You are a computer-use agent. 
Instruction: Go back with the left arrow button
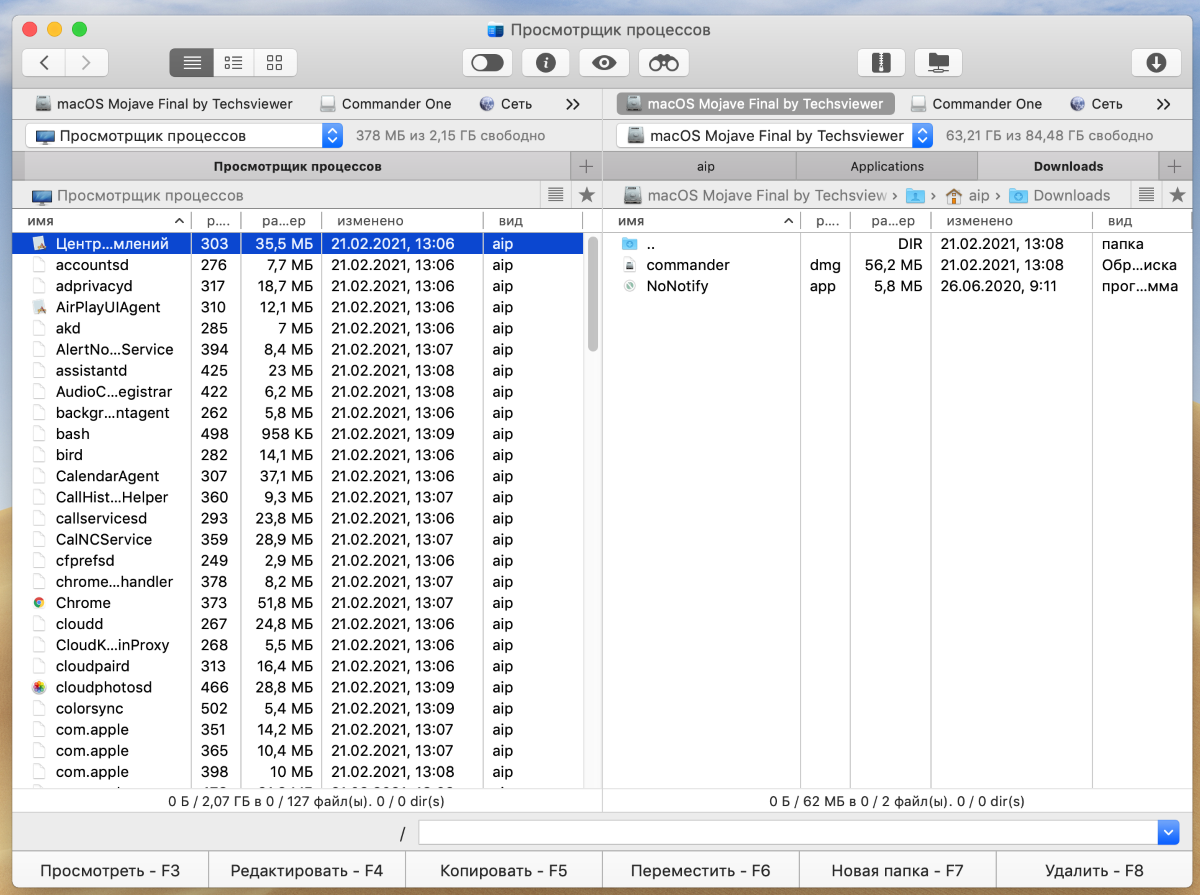click(44, 63)
